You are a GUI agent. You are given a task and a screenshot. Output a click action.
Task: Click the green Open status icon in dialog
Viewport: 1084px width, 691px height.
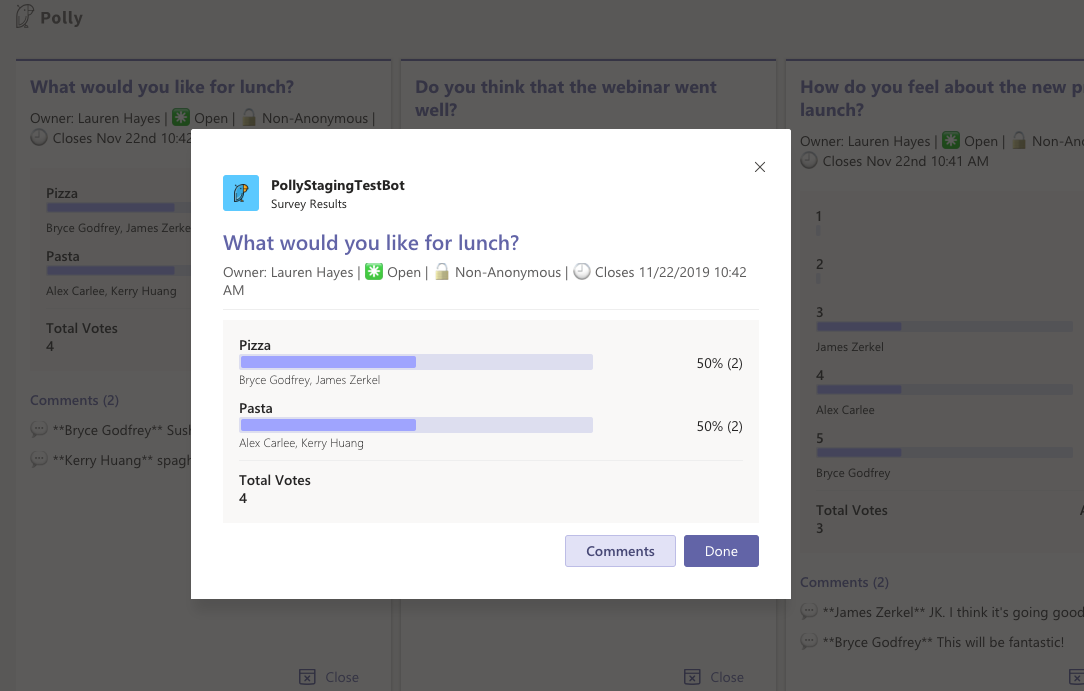pyautogui.click(x=373, y=272)
